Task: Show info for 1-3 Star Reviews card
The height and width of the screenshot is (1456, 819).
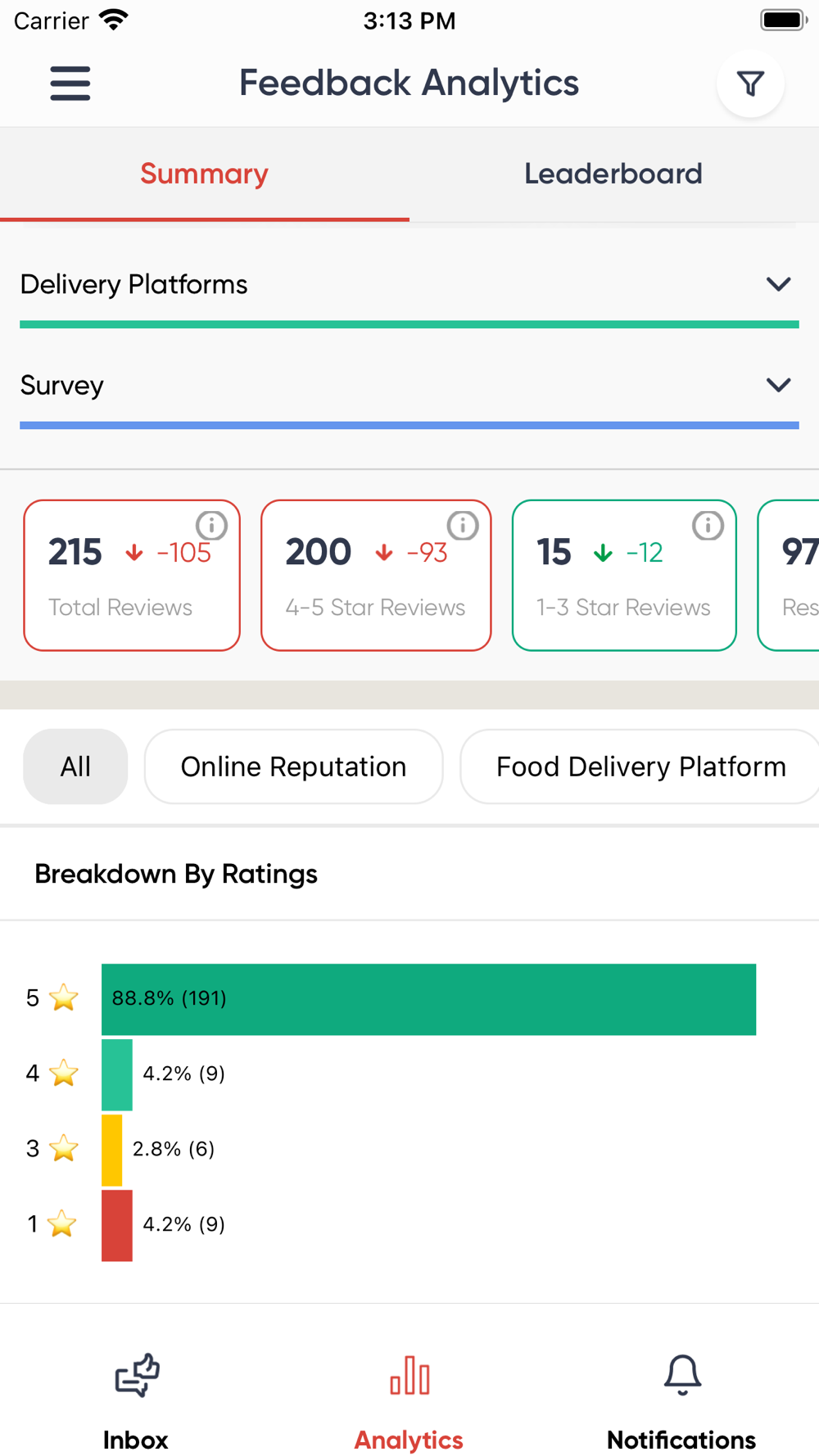Action: (708, 525)
